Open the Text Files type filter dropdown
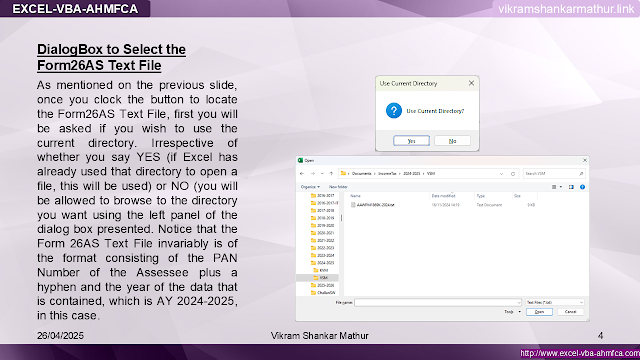This screenshot has width=640, height=360. tap(555, 302)
